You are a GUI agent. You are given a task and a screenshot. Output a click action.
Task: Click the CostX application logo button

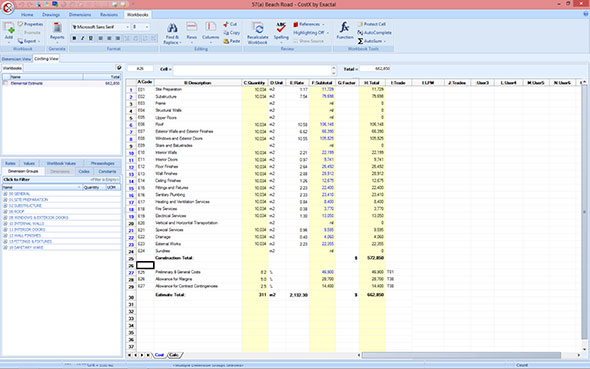click(8, 8)
